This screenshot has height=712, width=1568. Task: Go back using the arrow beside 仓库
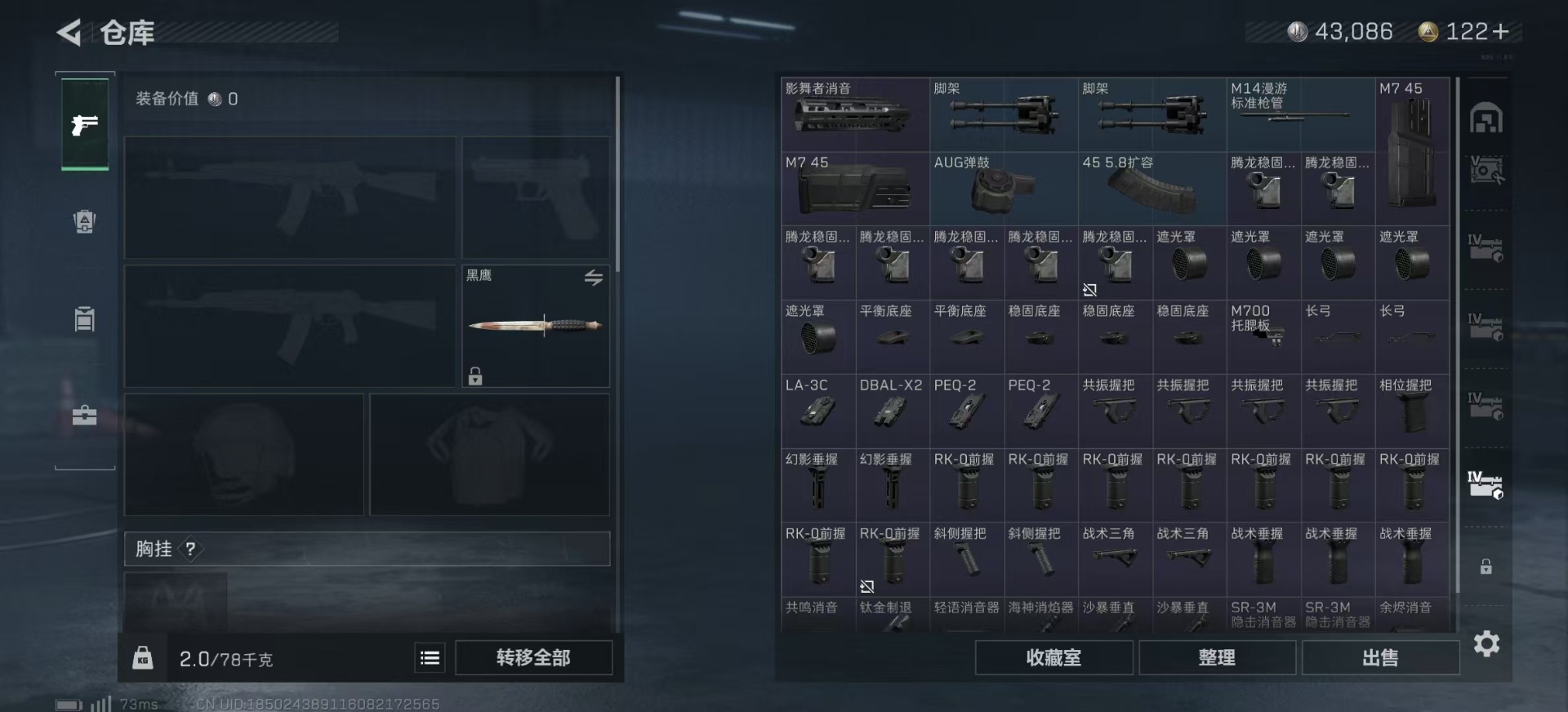(69, 33)
